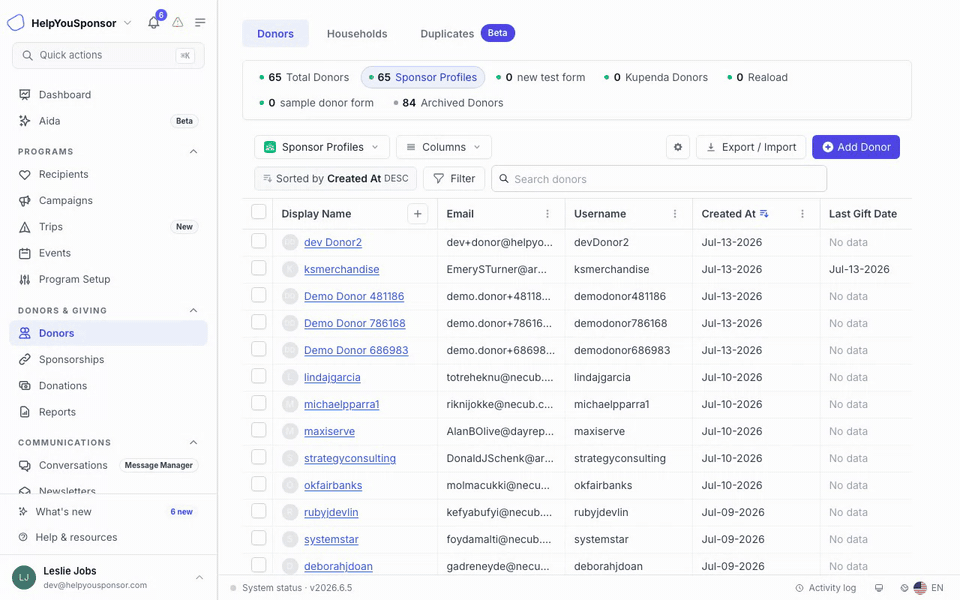Open the Quick actions search box

(108, 56)
